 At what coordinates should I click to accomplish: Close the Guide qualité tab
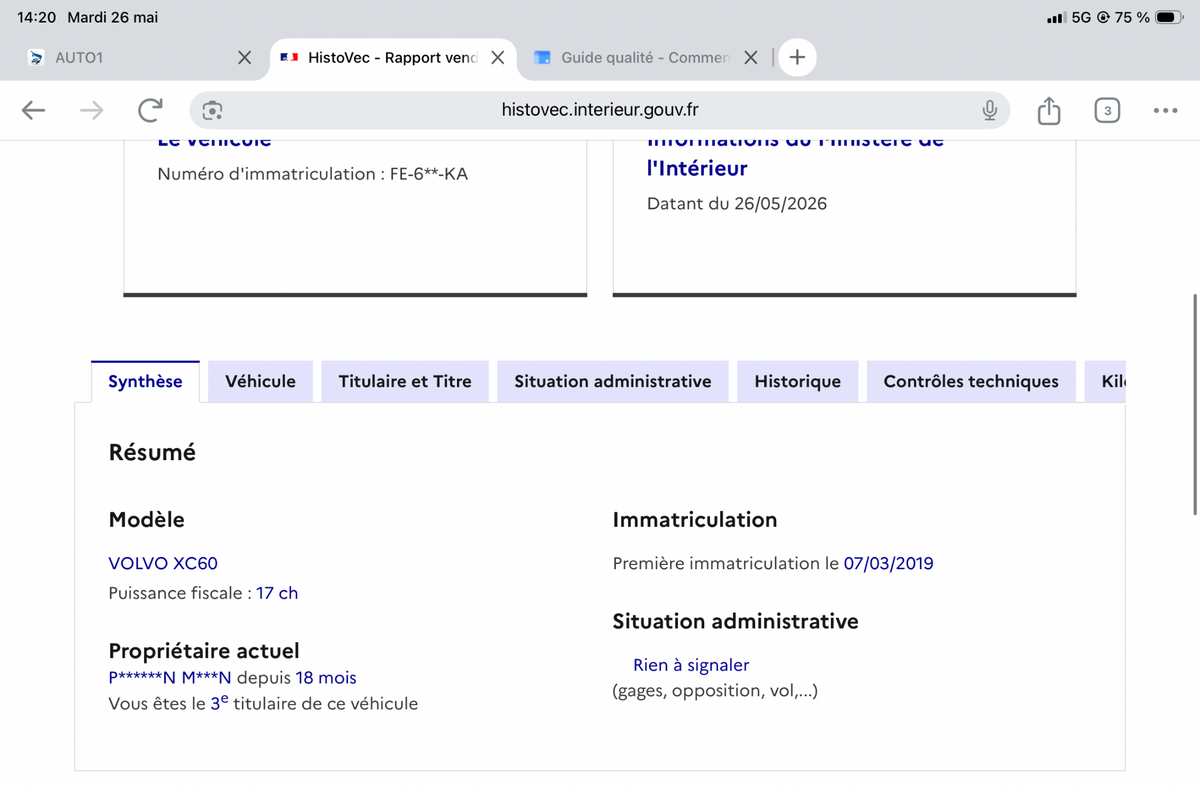pyautogui.click(x=751, y=58)
